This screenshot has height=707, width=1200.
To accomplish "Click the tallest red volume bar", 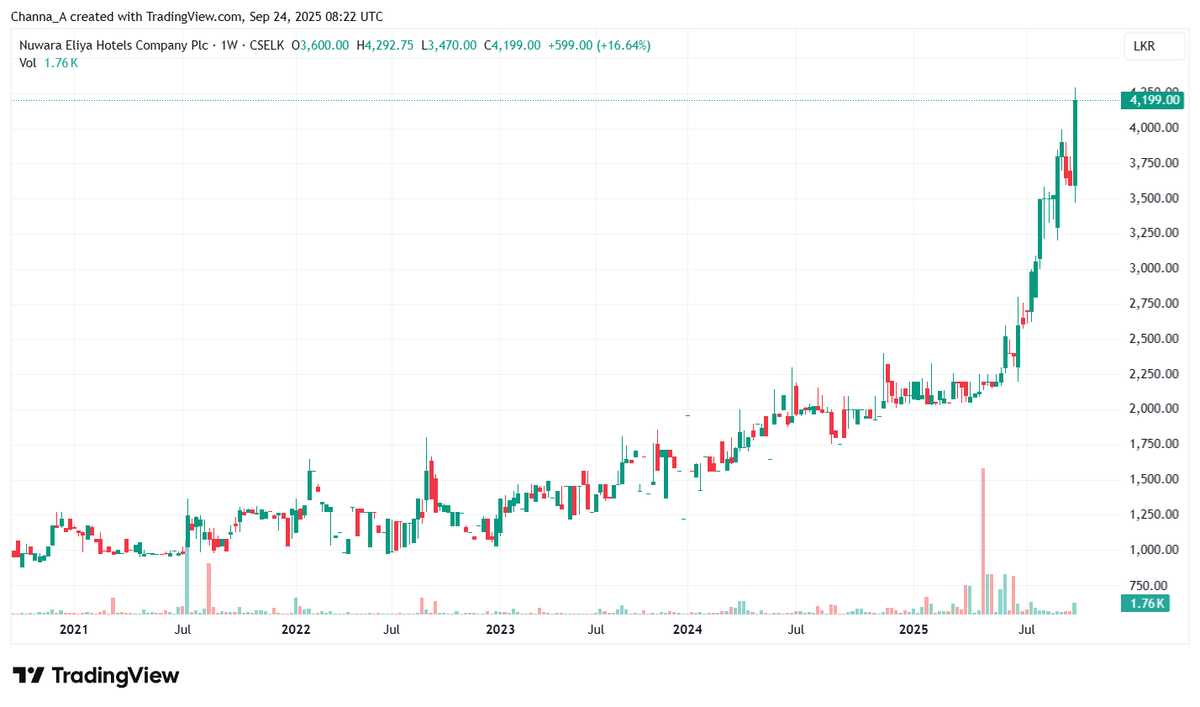I will (984, 541).
